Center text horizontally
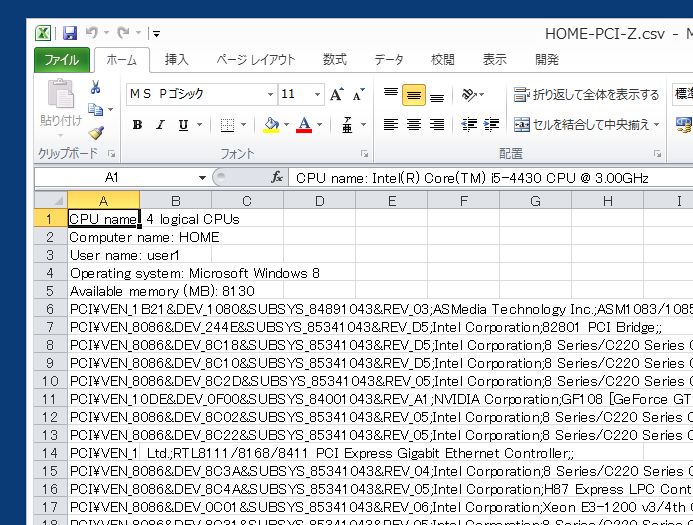693x525 pixels. [414, 125]
